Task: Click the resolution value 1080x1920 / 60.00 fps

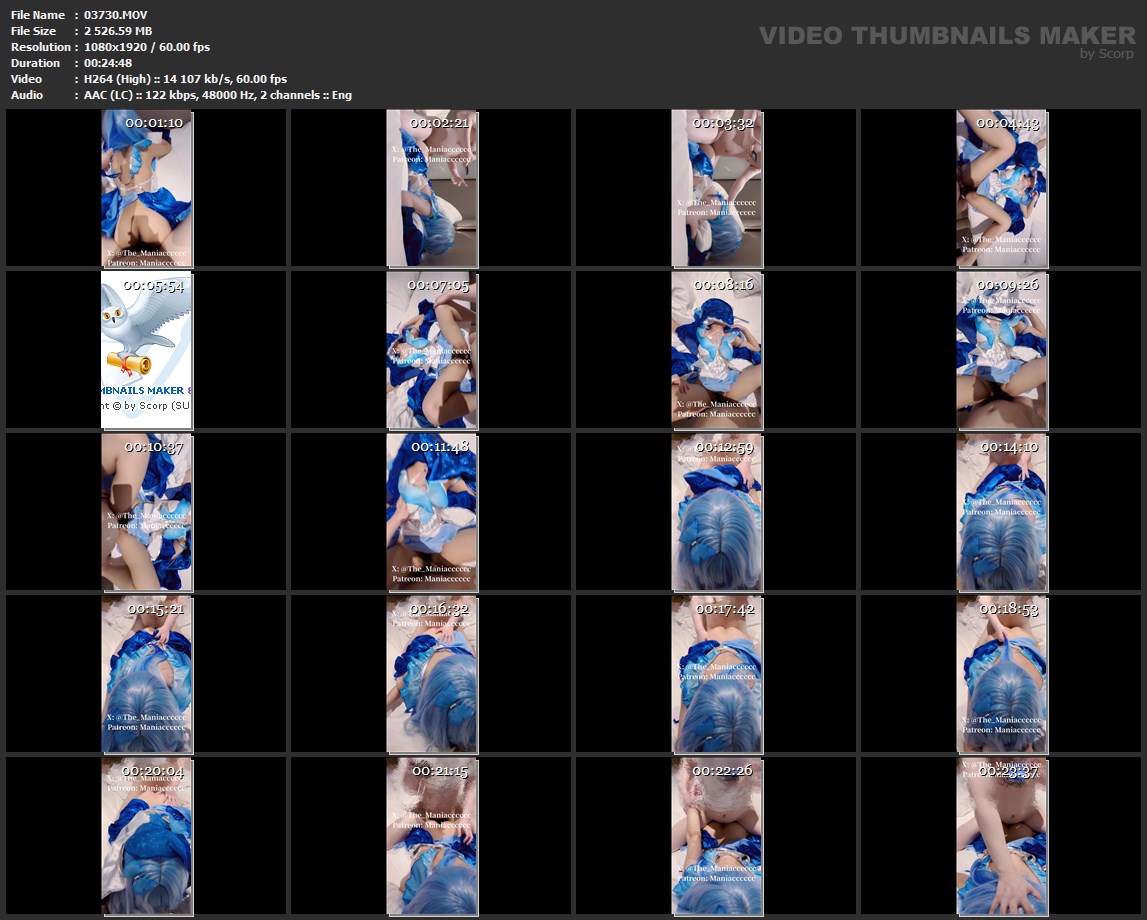Action: (147, 47)
